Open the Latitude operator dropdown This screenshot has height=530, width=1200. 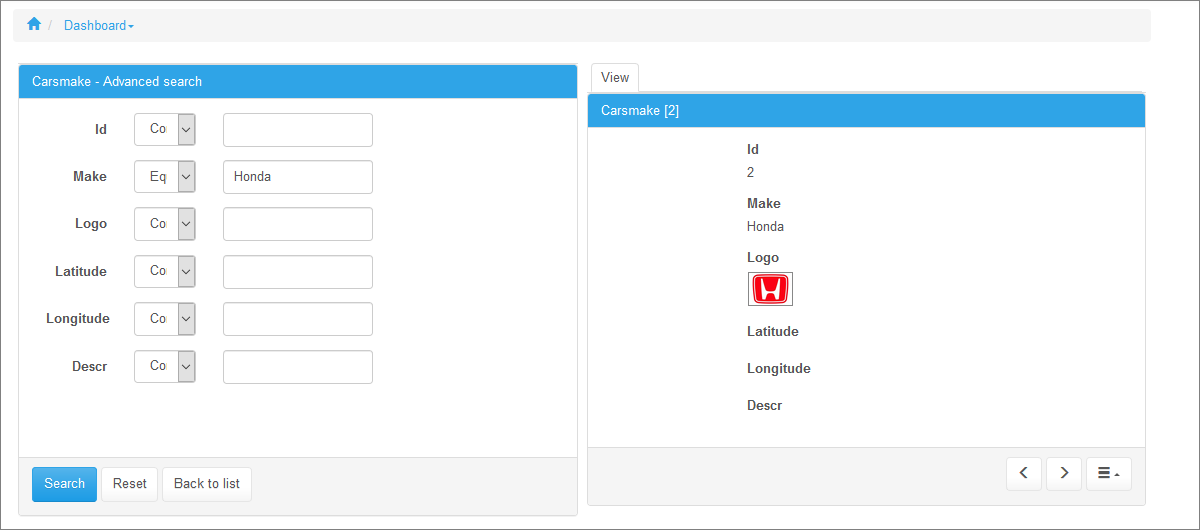(165, 271)
